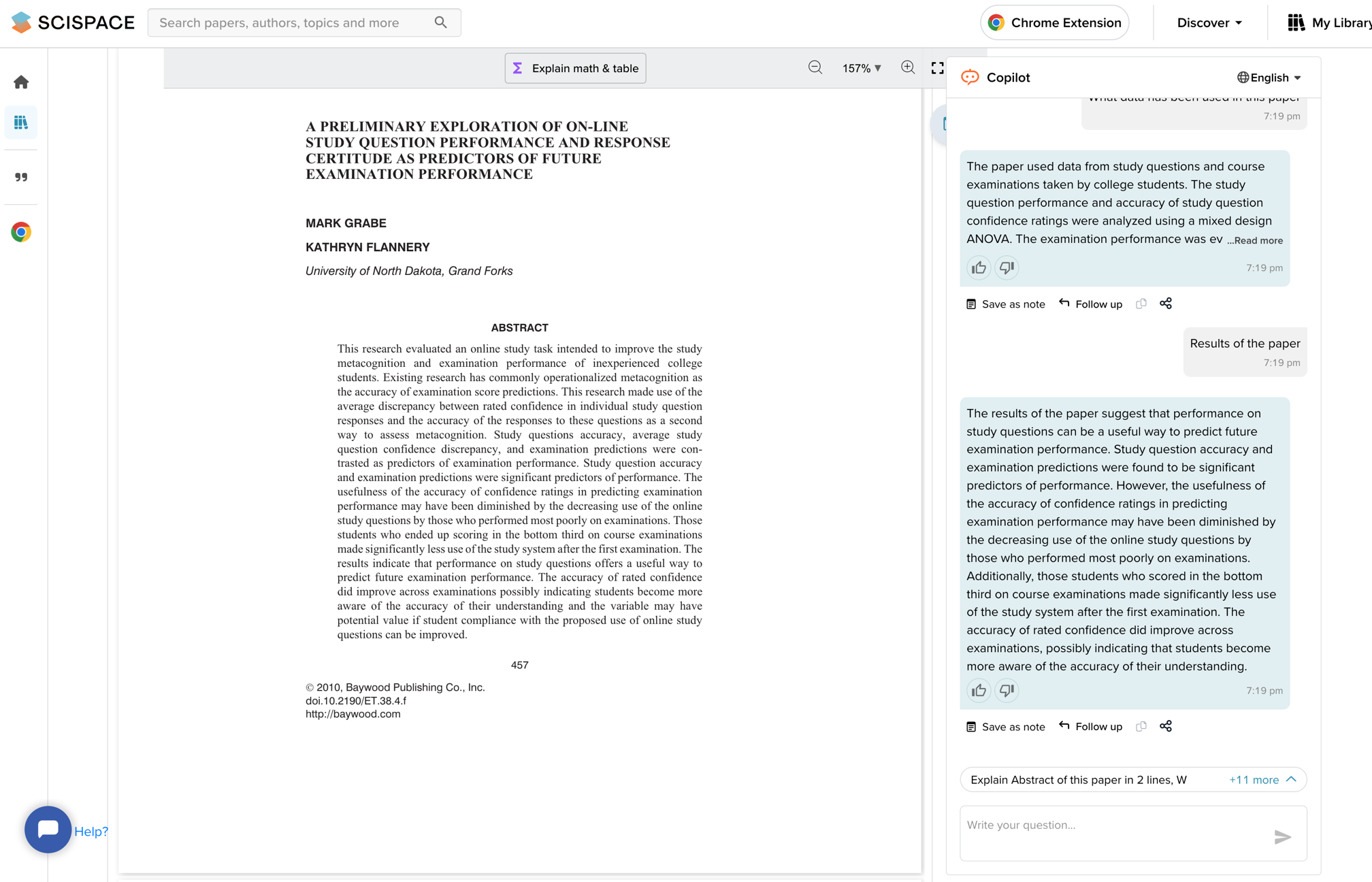Viewport: 1372px width, 882px height.
Task: Open the library sidebar icon
Action: tap(21, 122)
